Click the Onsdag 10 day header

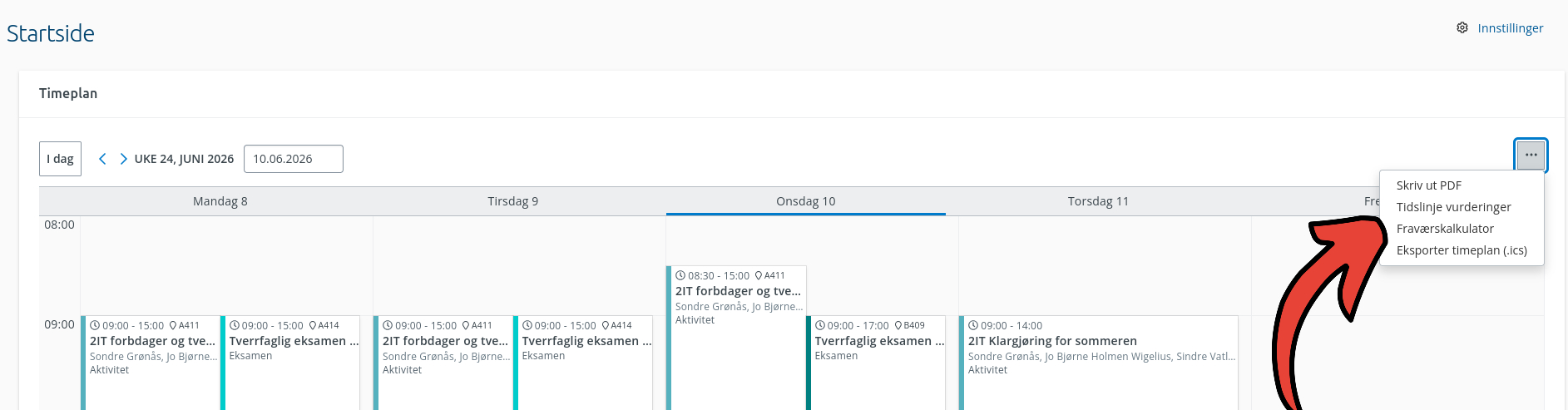click(x=806, y=201)
